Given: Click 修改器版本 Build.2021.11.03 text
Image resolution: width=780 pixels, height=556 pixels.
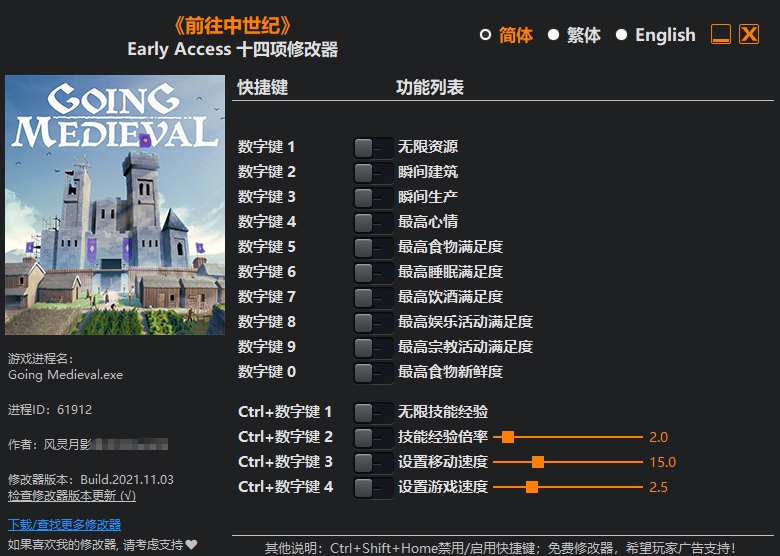Looking at the screenshot, I should pyautogui.click(x=91, y=480).
